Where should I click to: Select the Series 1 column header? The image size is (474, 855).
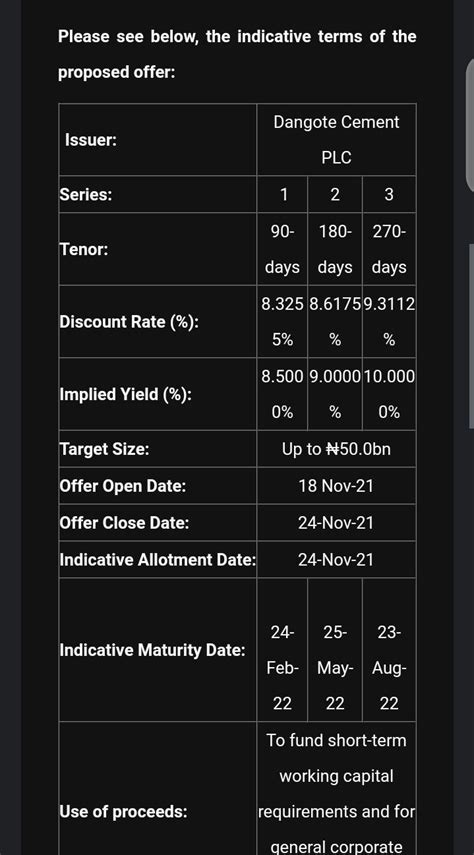(282, 194)
